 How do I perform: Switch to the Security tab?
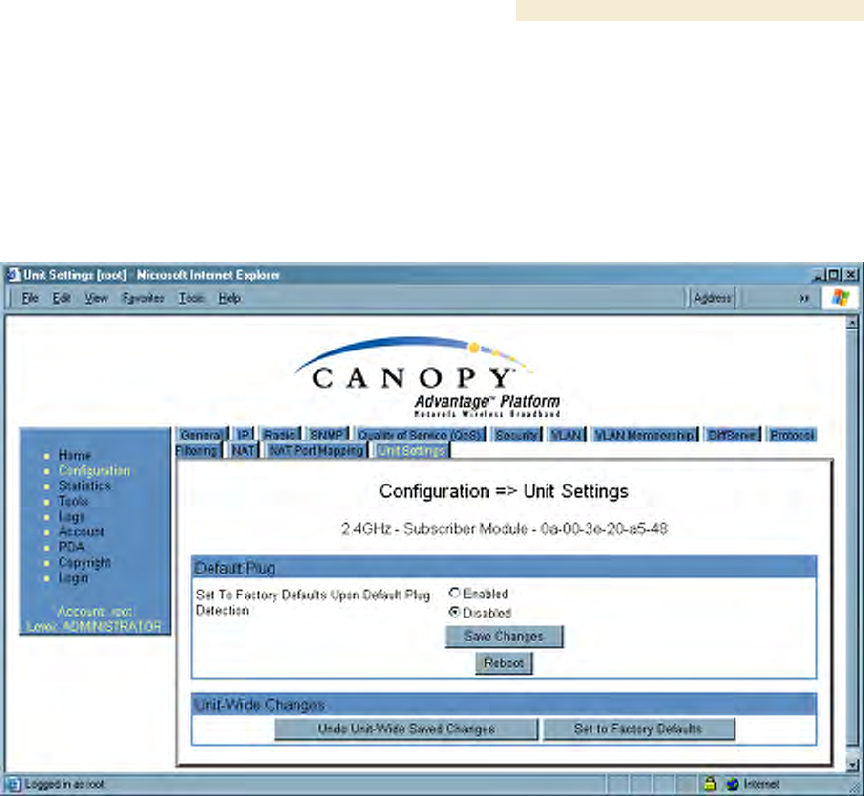(516, 435)
